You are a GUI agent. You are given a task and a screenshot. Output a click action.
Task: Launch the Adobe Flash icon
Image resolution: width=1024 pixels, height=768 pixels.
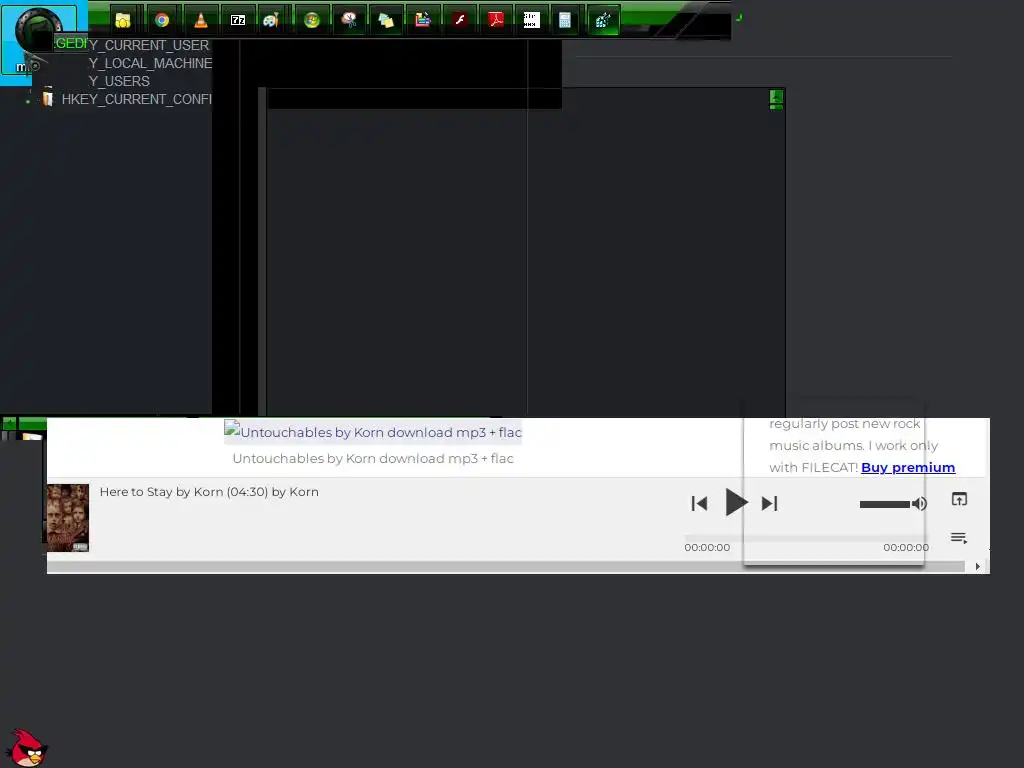tap(460, 20)
